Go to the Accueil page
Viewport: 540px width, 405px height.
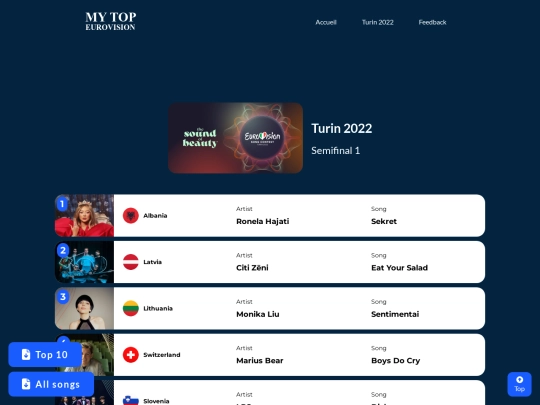click(326, 22)
